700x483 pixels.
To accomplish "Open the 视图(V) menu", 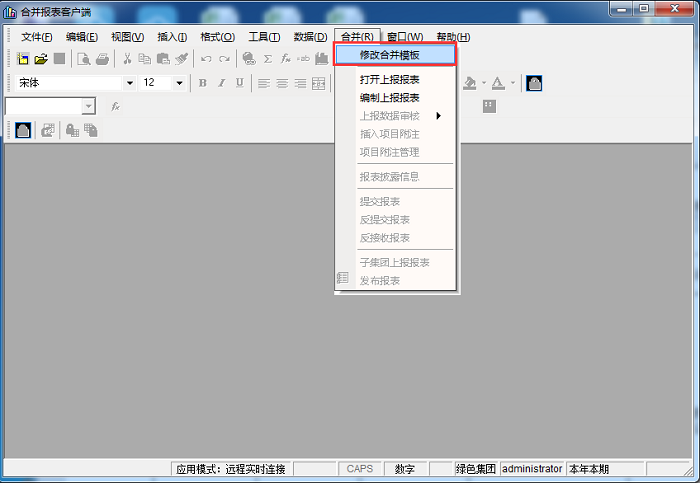I will 128,37.
